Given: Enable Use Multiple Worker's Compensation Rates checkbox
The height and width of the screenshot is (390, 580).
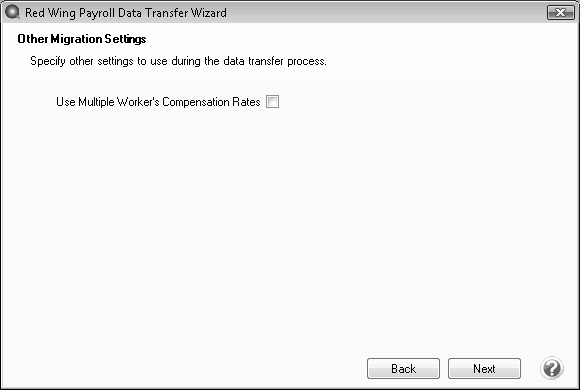Looking at the screenshot, I should tap(272, 101).
